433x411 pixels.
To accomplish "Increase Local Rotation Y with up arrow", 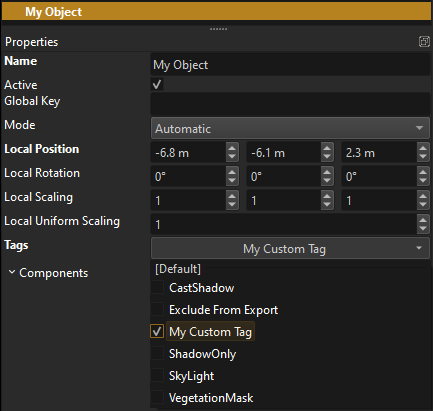I will (x=327, y=172).
